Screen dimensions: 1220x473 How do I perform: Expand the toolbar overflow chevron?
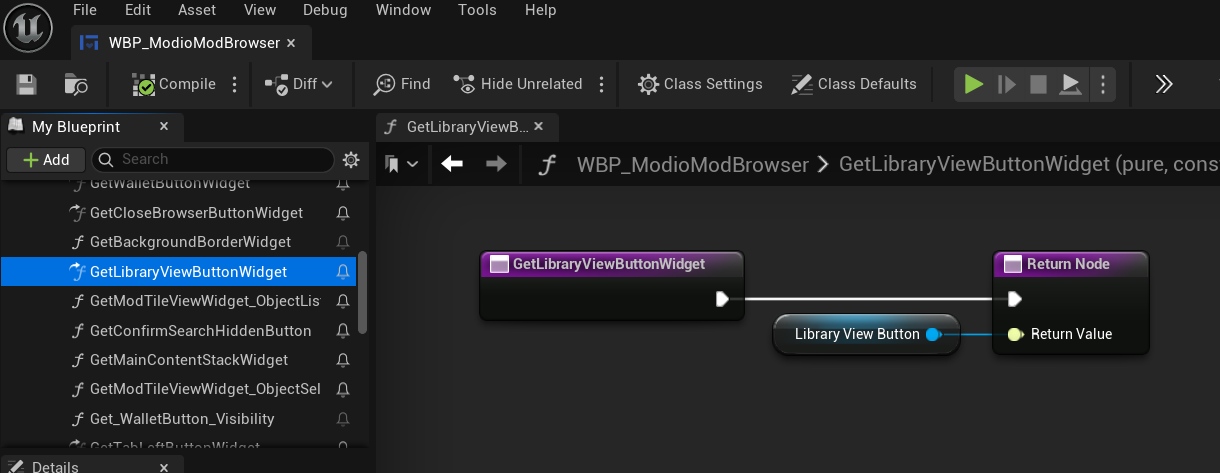click(x=1163, y=84)
